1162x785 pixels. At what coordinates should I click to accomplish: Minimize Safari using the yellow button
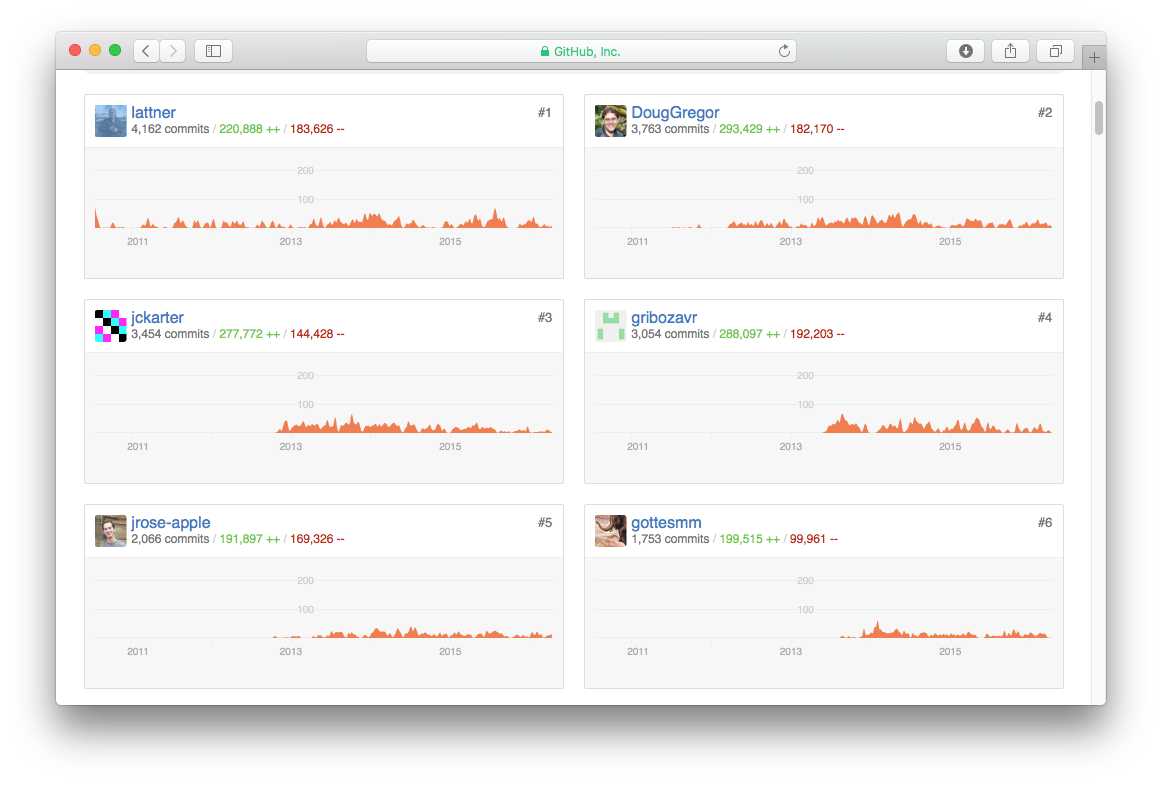[x=95, y=50]
